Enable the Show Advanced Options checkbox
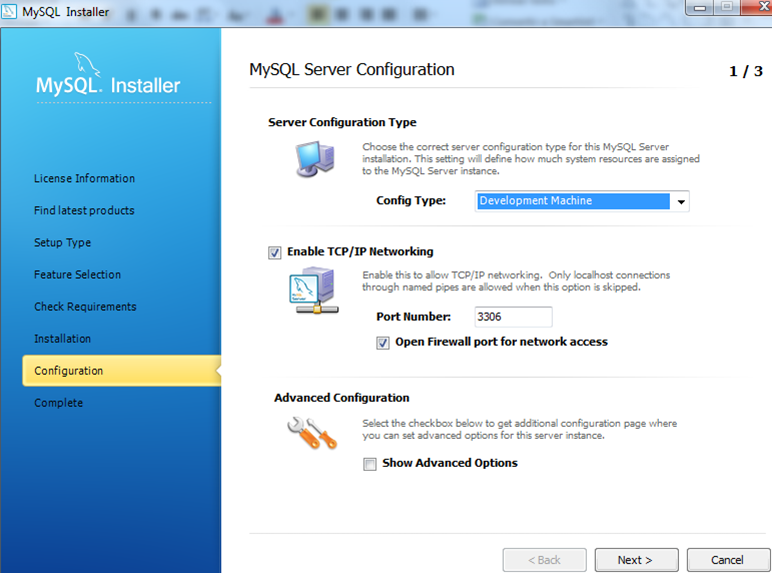 point(370,464)
